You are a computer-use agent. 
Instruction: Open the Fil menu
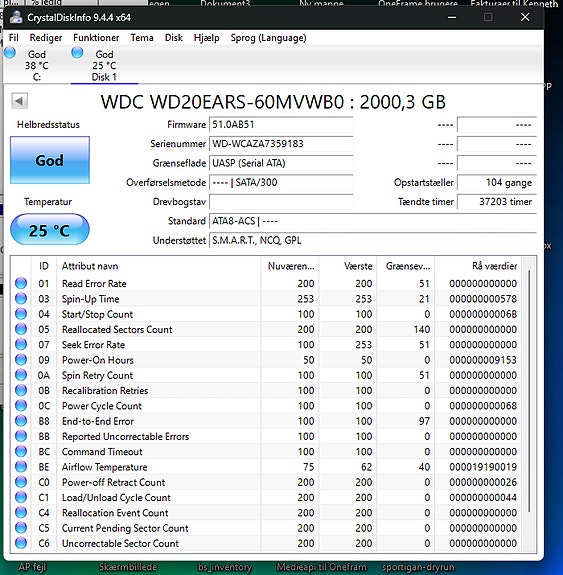[14, 38]
